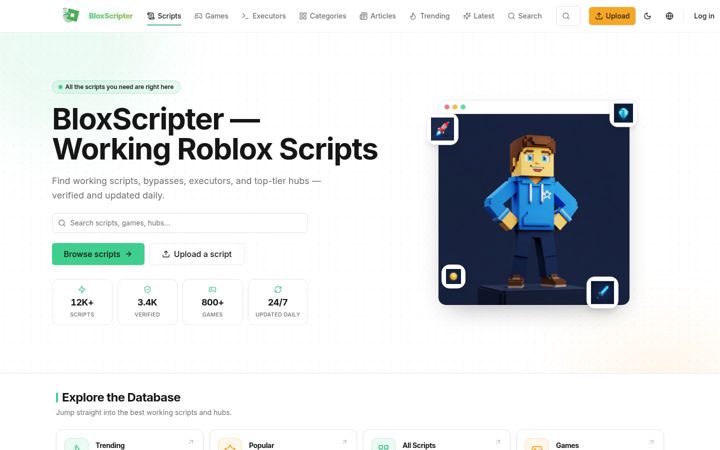This screenshot has height=450, width=720.
Task: Click the gem icon on hero image
Action: tap(623, 113)
